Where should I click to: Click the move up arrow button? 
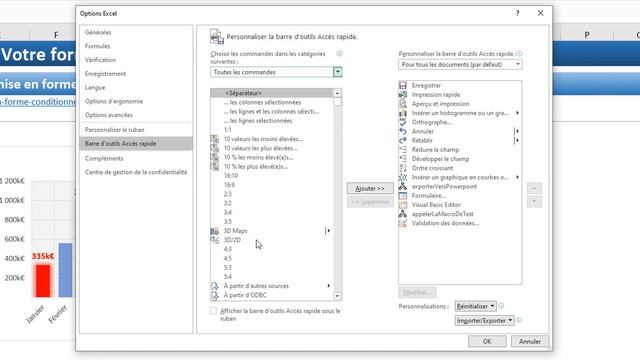pos(534,189)
